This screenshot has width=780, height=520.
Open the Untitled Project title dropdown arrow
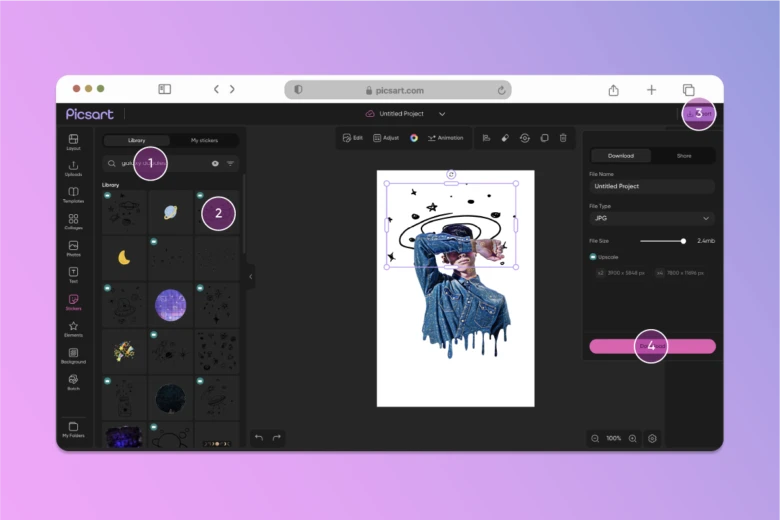pyautogui.click(x=442, y=114)
